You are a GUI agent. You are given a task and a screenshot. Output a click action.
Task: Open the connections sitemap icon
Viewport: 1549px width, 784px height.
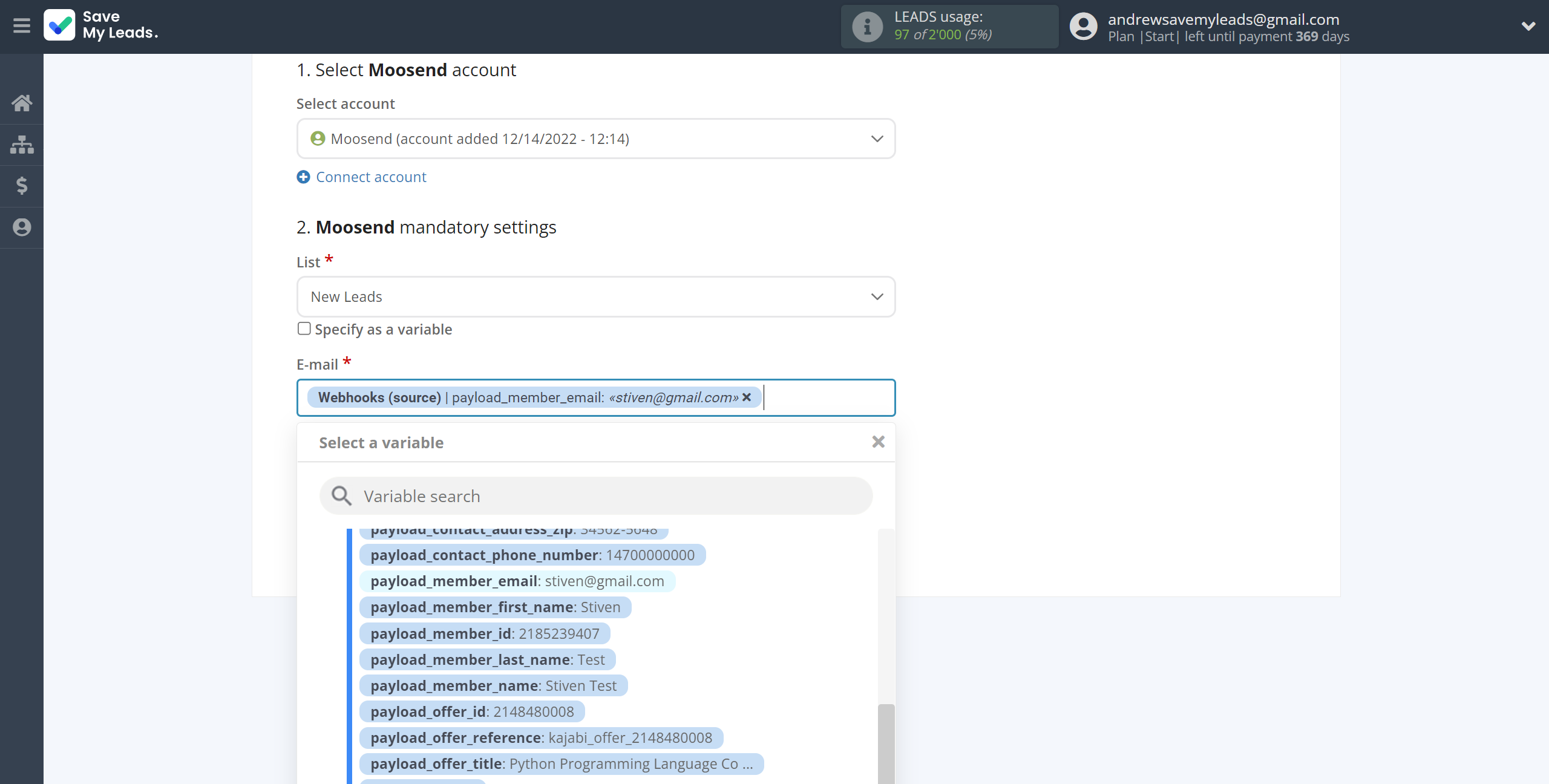click(22, 145)
